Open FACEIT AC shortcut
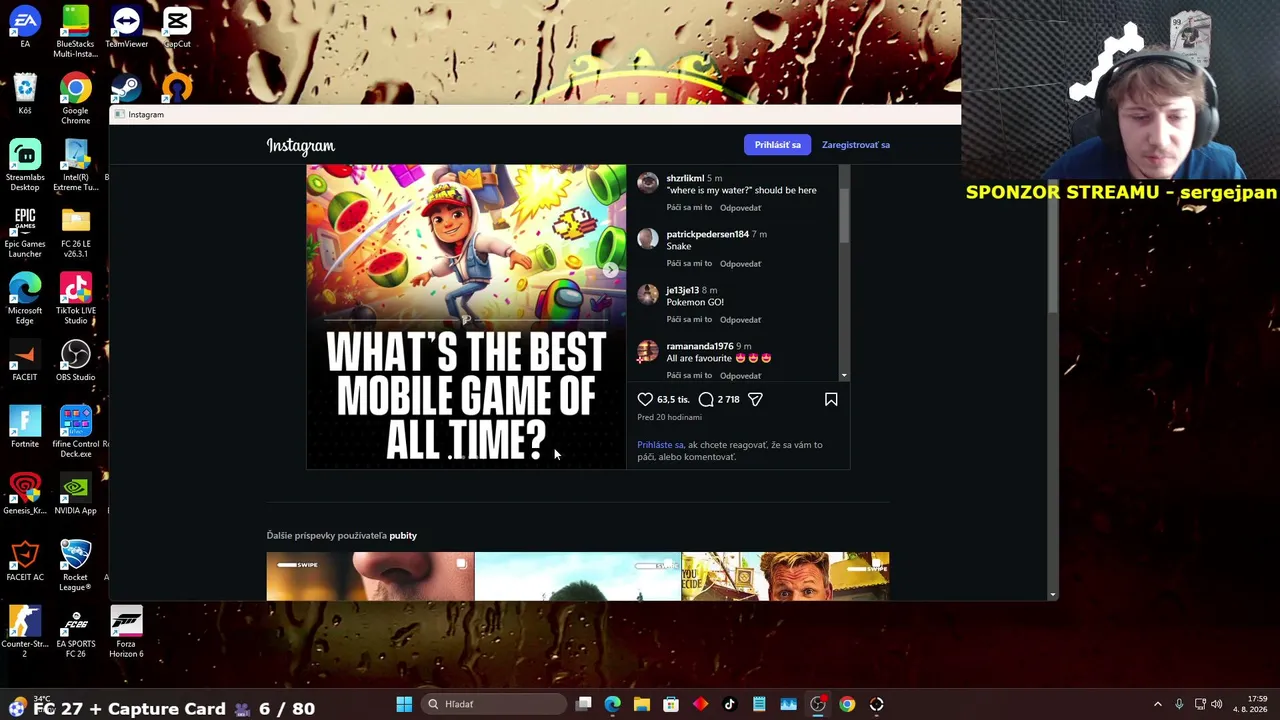 (25, 561)
